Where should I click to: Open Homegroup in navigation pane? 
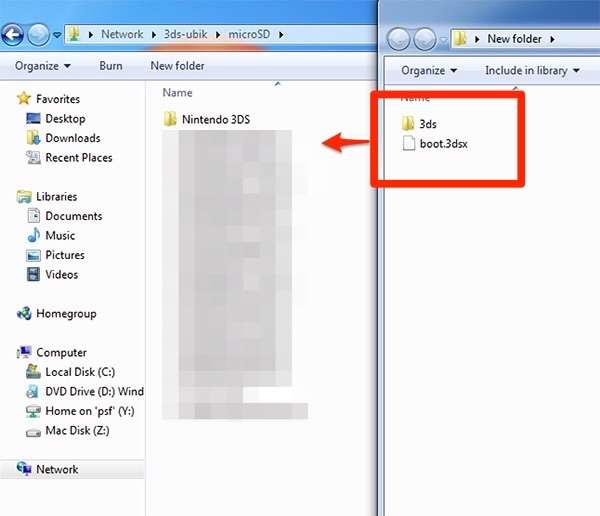(66, 314)
